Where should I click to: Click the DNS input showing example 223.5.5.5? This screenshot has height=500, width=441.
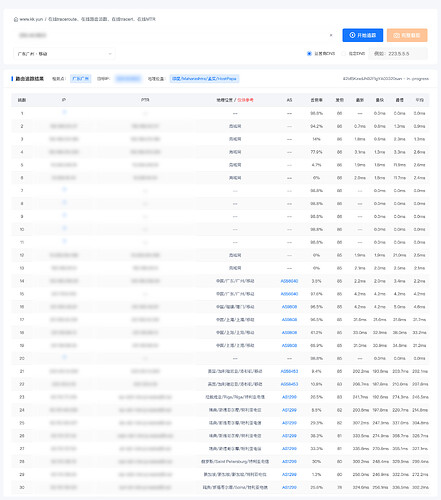398,53
